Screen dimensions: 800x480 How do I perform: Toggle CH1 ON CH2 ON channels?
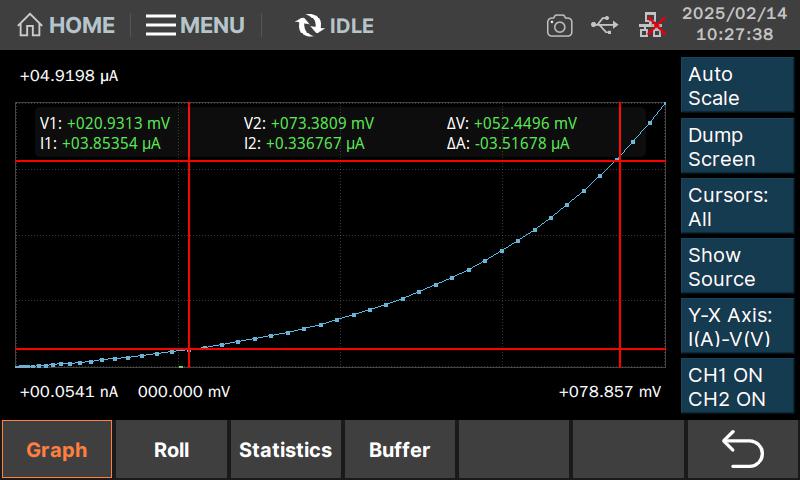(x=738, y=387)
